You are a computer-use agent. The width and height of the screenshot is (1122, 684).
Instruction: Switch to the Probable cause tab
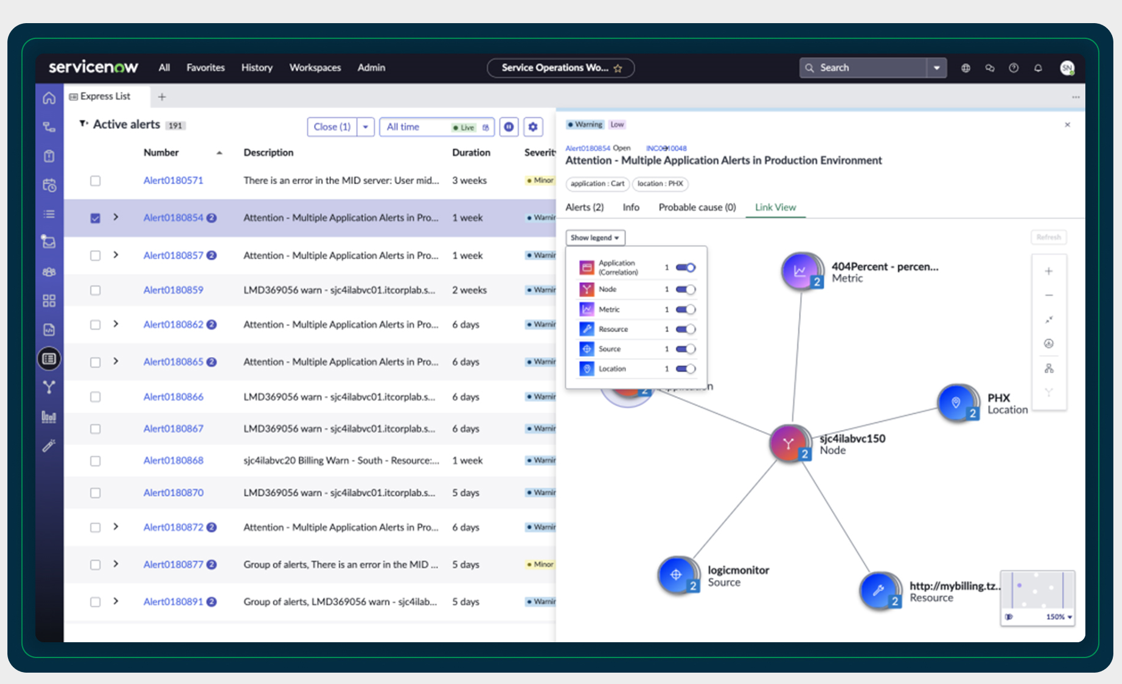696,207
